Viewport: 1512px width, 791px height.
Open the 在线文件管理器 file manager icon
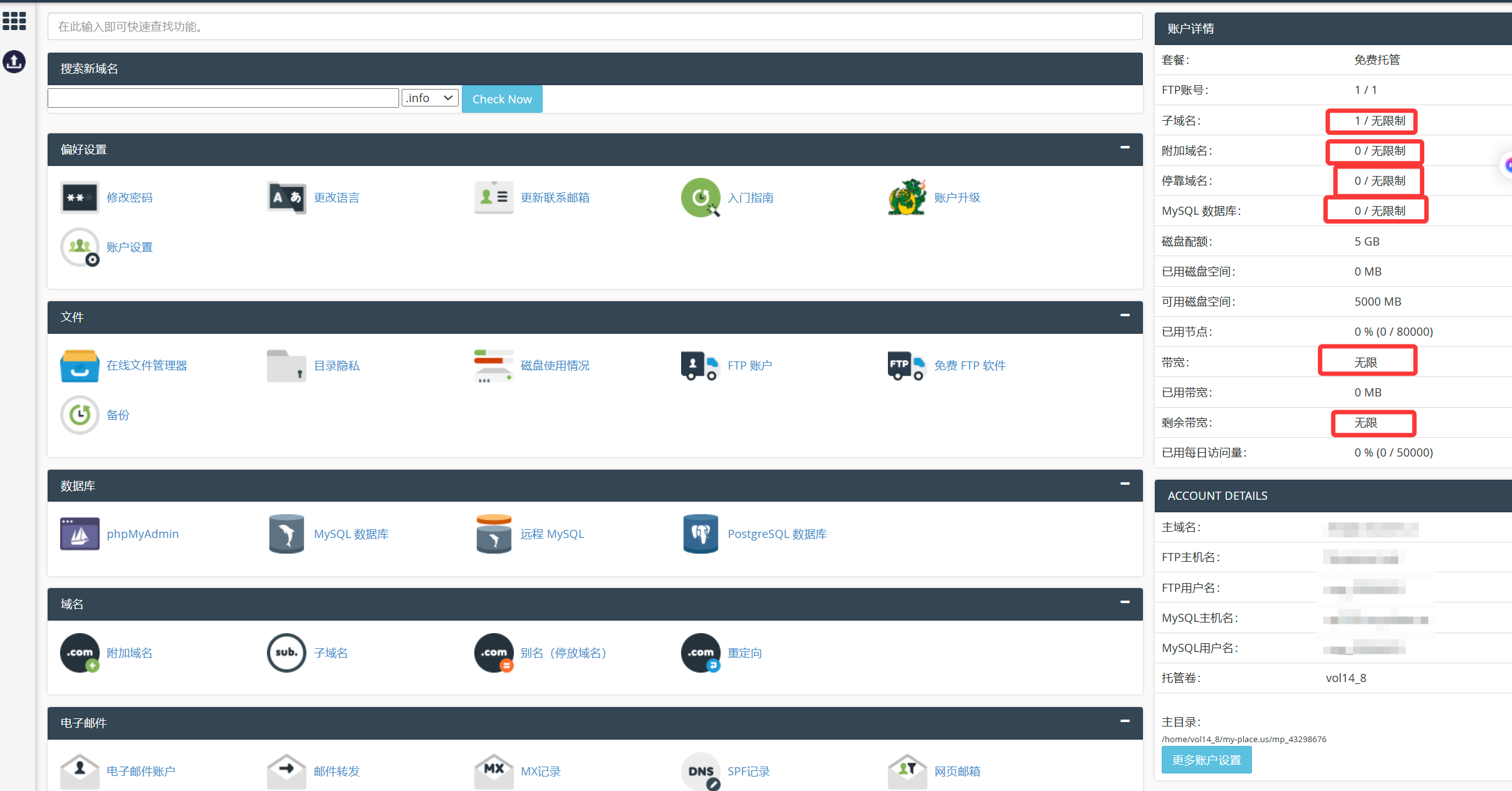point(80,366)
